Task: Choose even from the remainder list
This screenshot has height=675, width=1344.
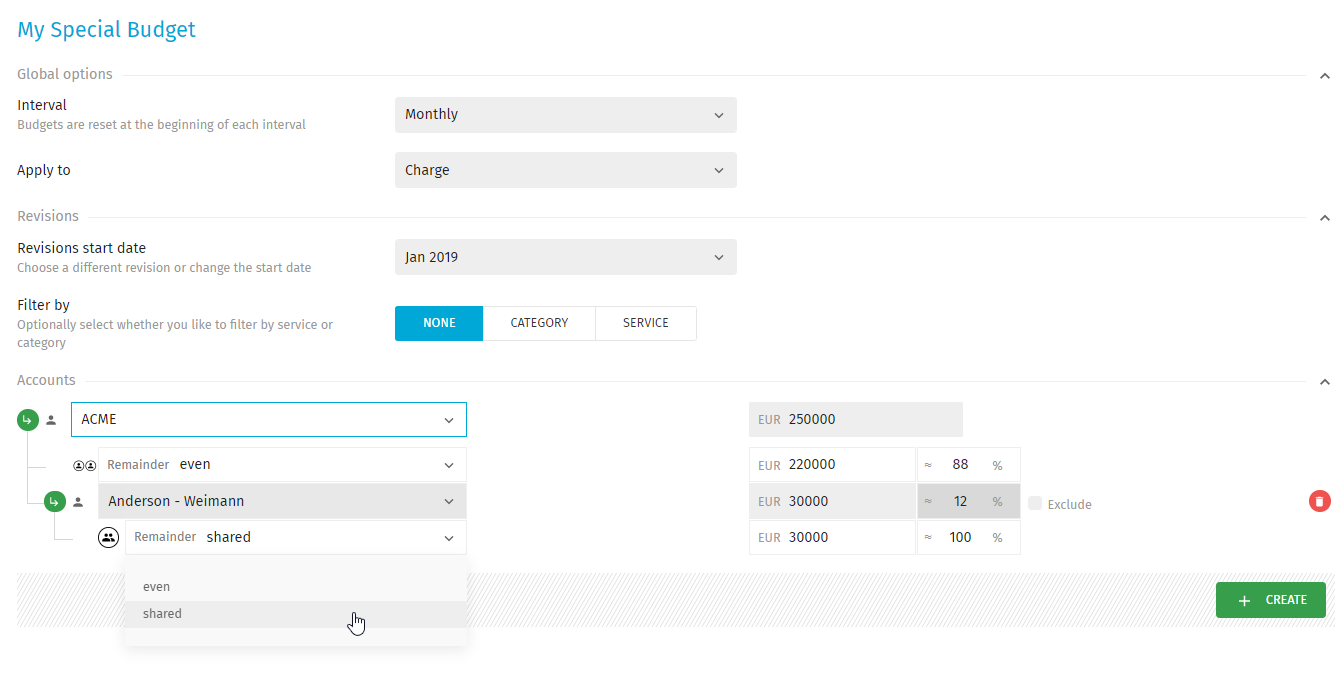Action: (x=296, y=587)
